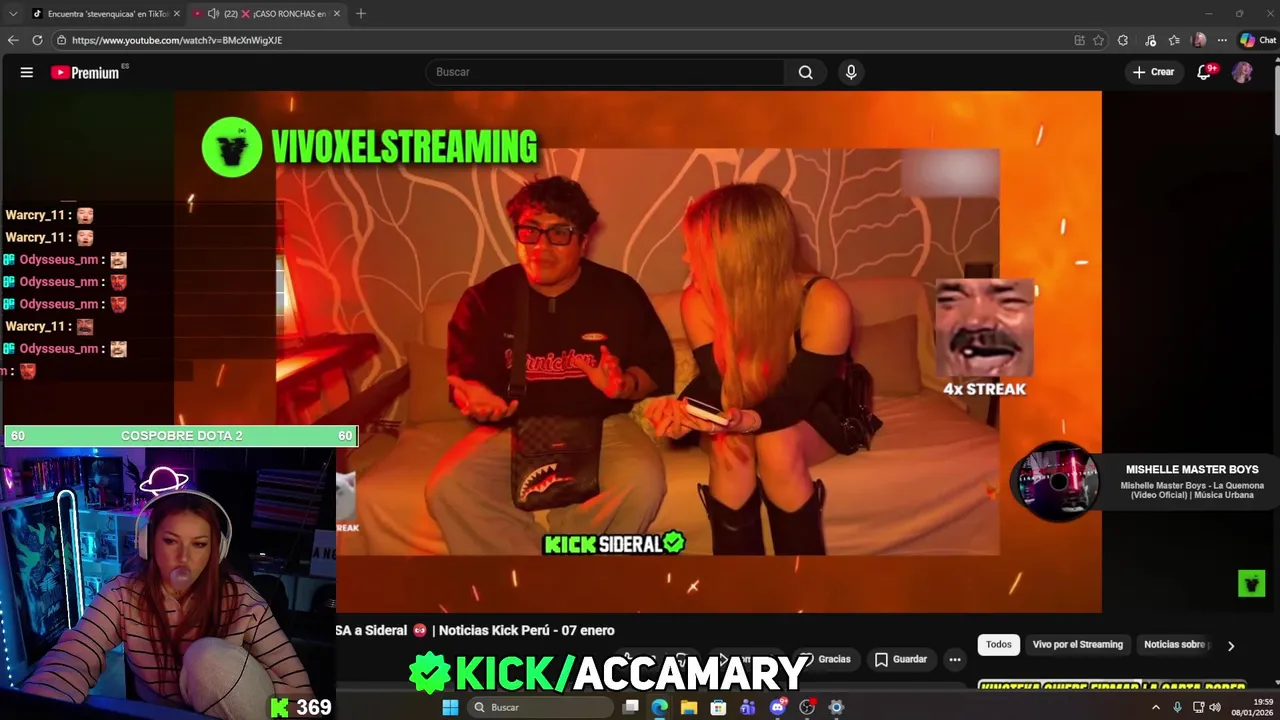
Task: Click the system tray microphone icon
Action: (1177, 707)
